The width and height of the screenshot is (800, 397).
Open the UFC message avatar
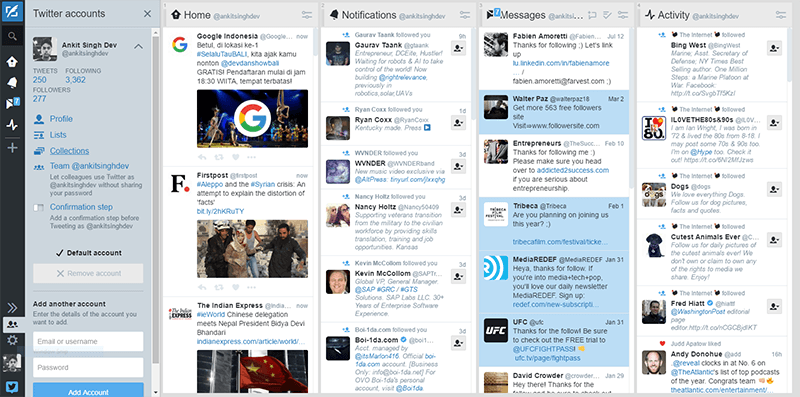[496, 330]
